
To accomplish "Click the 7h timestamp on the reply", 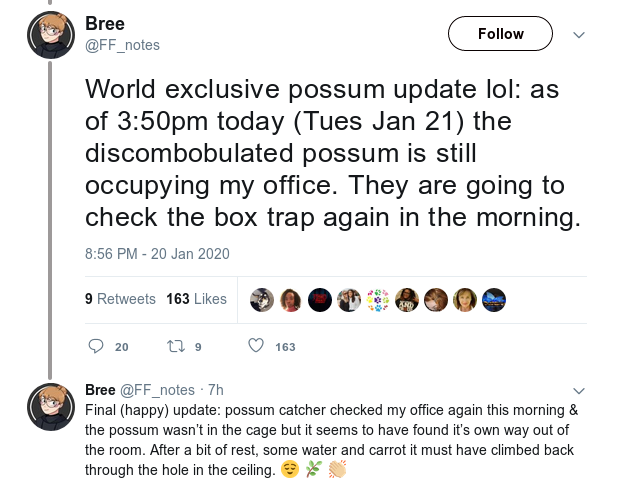I will (x=215, y=390).
